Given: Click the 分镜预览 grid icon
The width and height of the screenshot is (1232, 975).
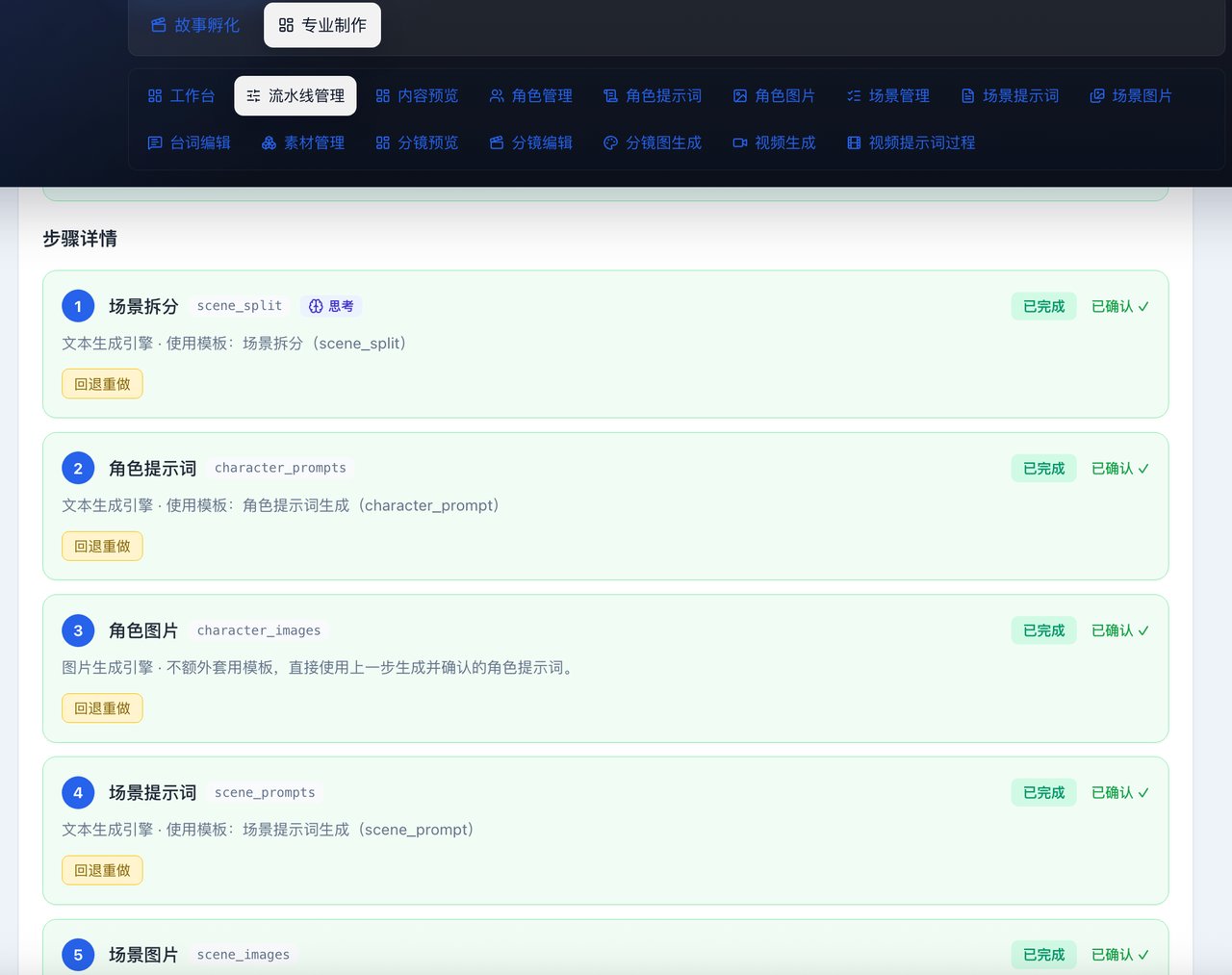Looking at the screenshot, I should (383, 142).
